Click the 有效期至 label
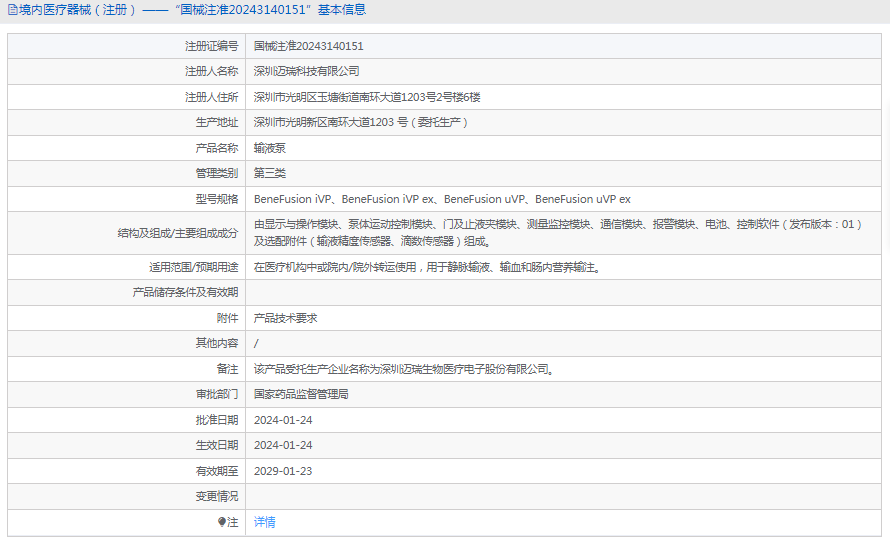The width and height of the screenshot is (890, 546). click(x=217, y=471)
